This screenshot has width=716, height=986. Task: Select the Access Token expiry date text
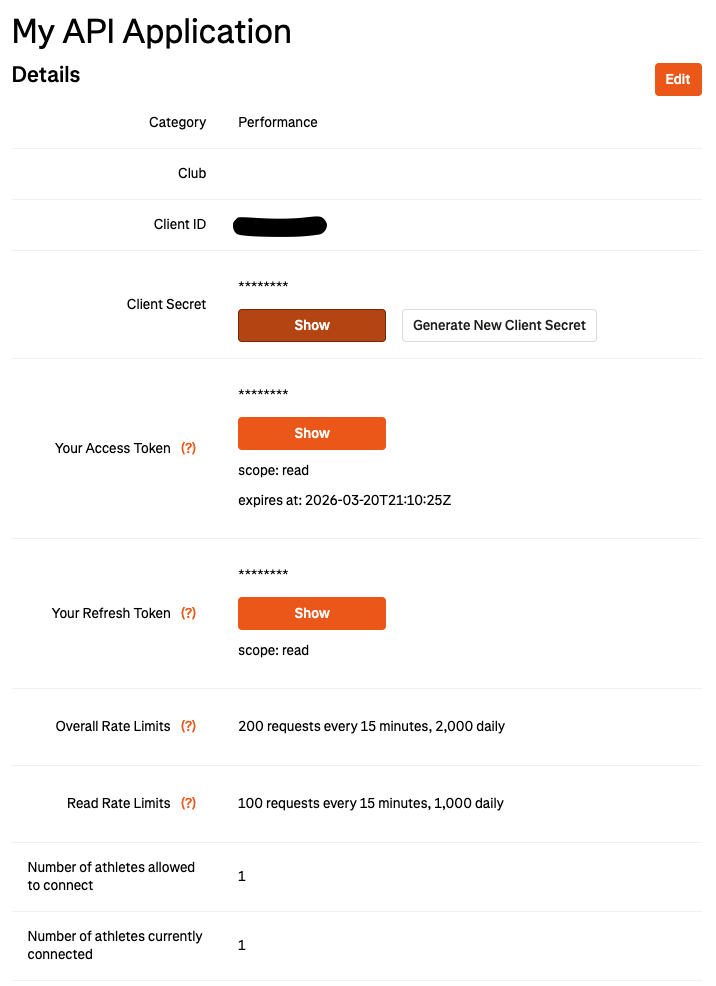pos(345,500)
